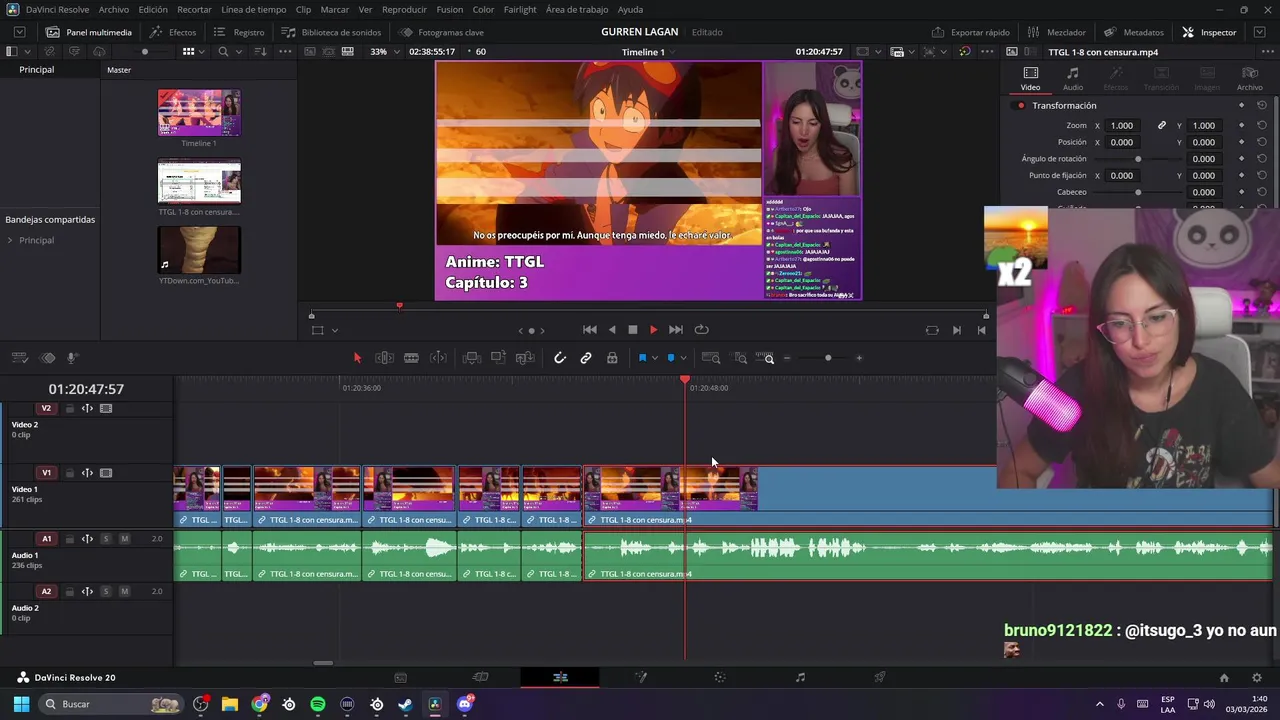
Task: Click Insert Clip icon in timeline toolbar
Action: pyautogui.click(x=472, y=358)
